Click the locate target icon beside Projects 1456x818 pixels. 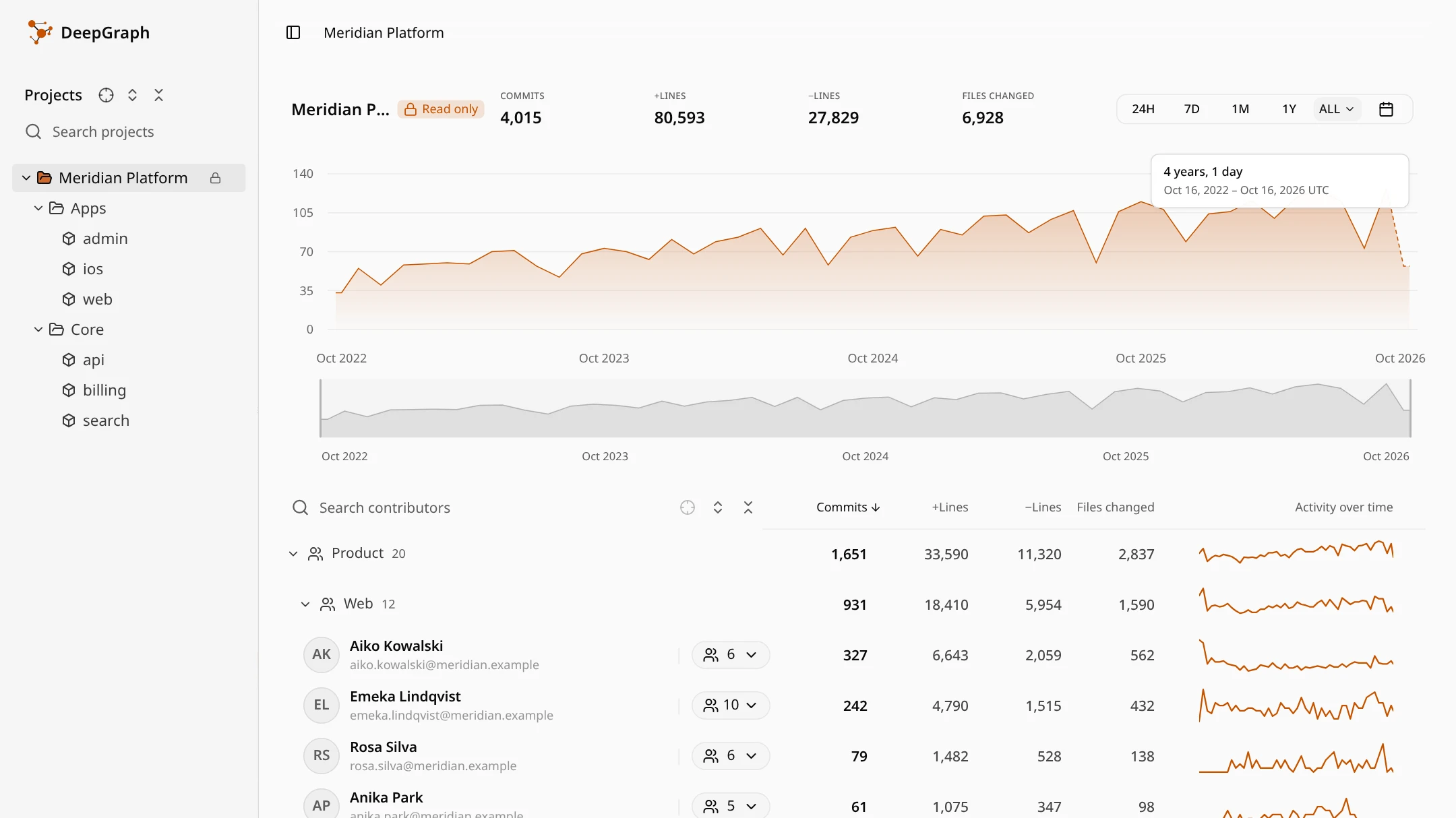[106, 95]
